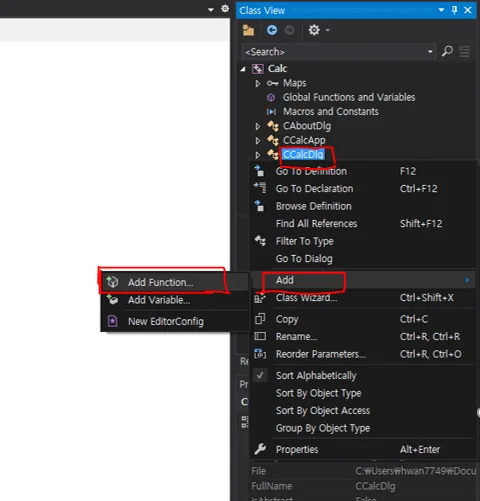
Task: Click the blue Back navigation arrow
Action: pyautogui.click(x=272, y=30)
